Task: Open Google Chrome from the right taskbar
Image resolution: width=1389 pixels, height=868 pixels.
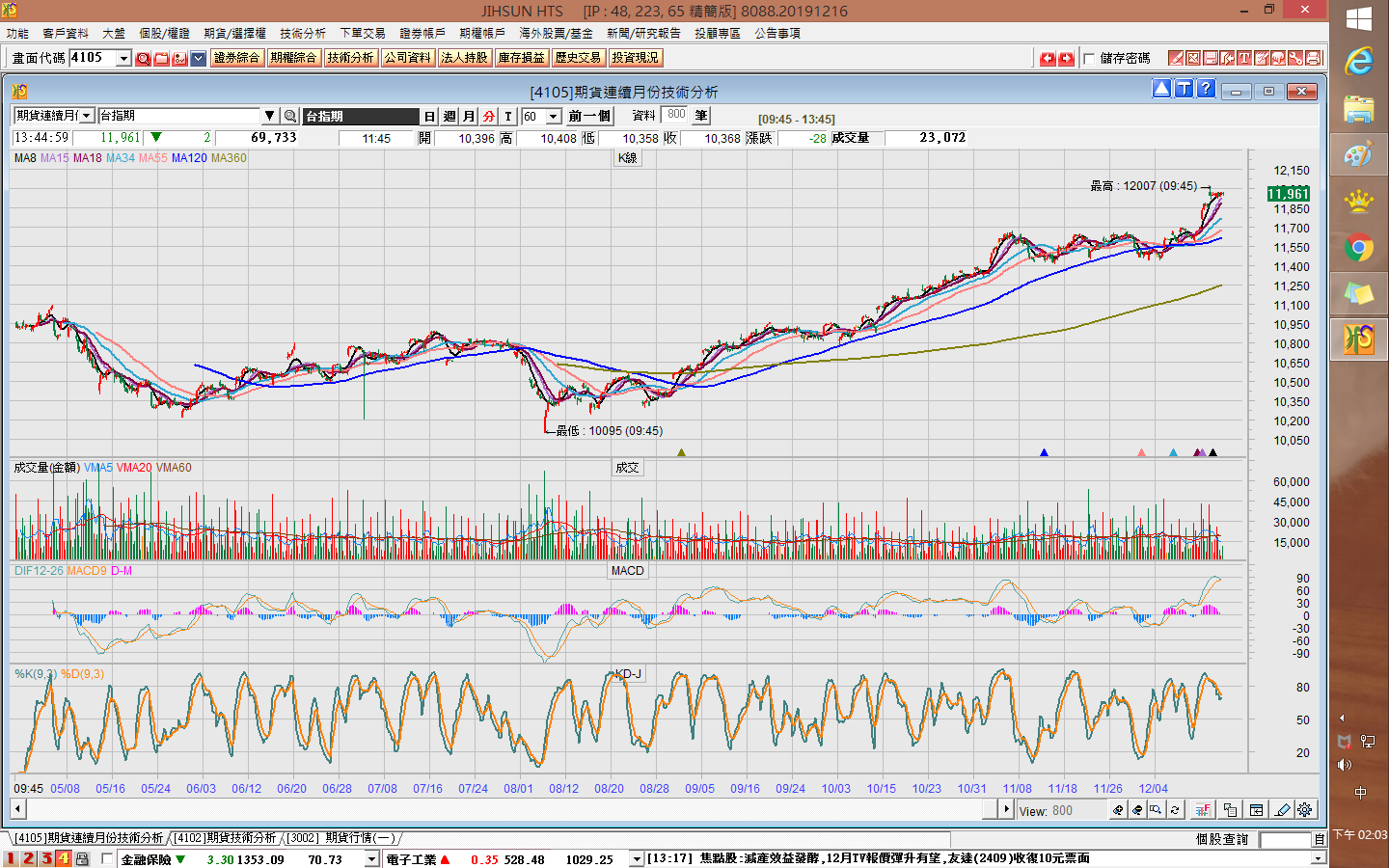Action: click(x=1359, y=248)
